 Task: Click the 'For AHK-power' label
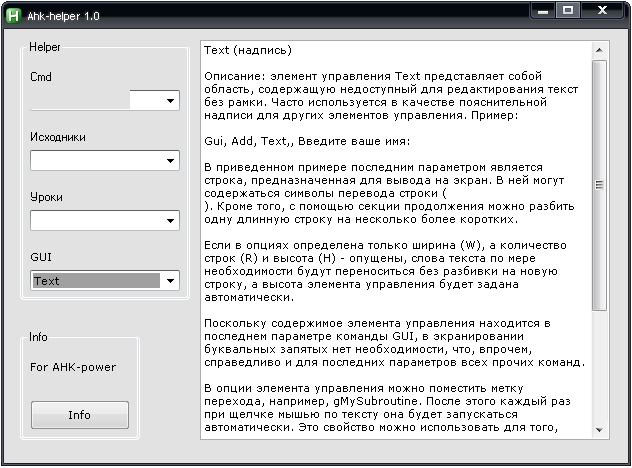tap(73, 367)
